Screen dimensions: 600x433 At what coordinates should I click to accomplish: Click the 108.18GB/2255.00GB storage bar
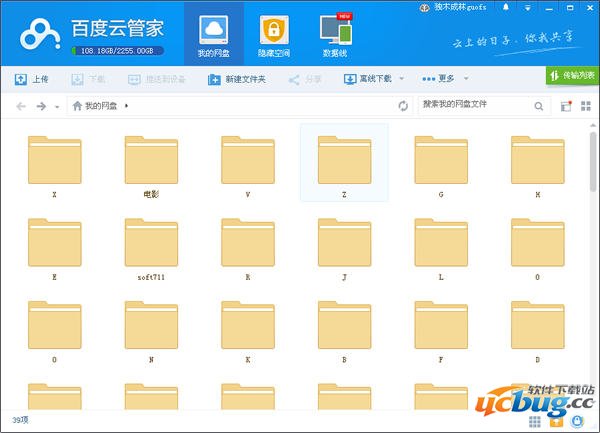click(x=118, y=50)
